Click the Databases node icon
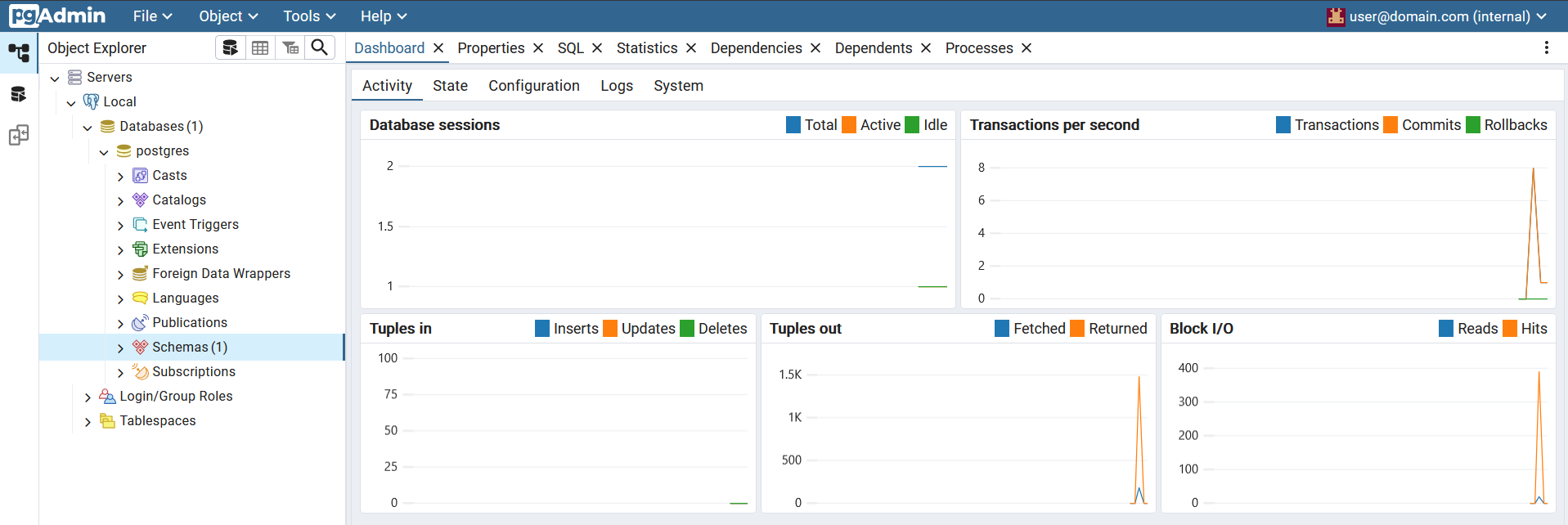 point(107,126)
